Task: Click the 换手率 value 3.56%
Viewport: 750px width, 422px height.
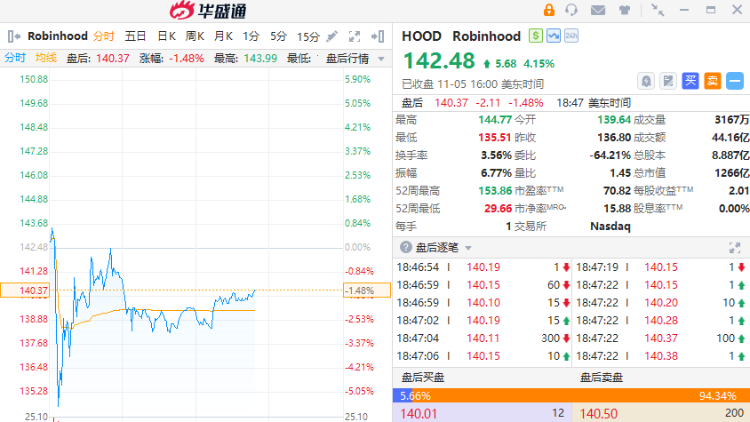Action: point(496,155)
